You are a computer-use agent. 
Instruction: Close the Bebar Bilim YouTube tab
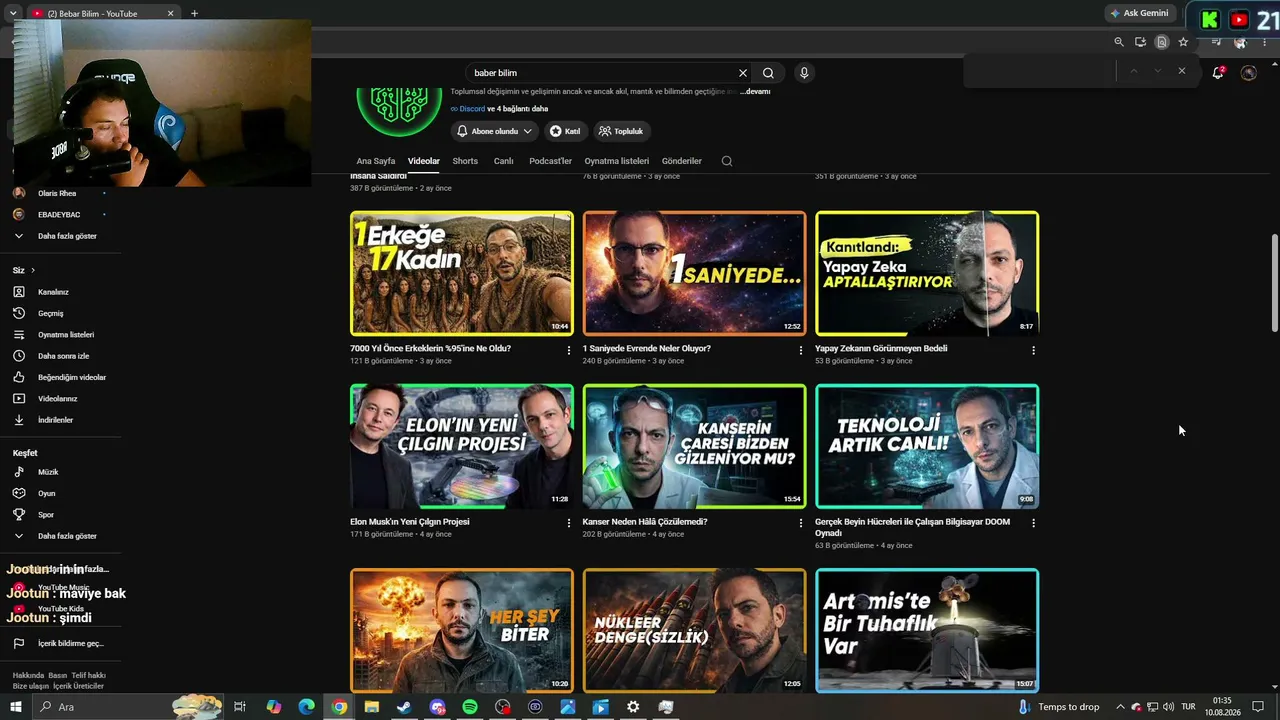(170, 13)
